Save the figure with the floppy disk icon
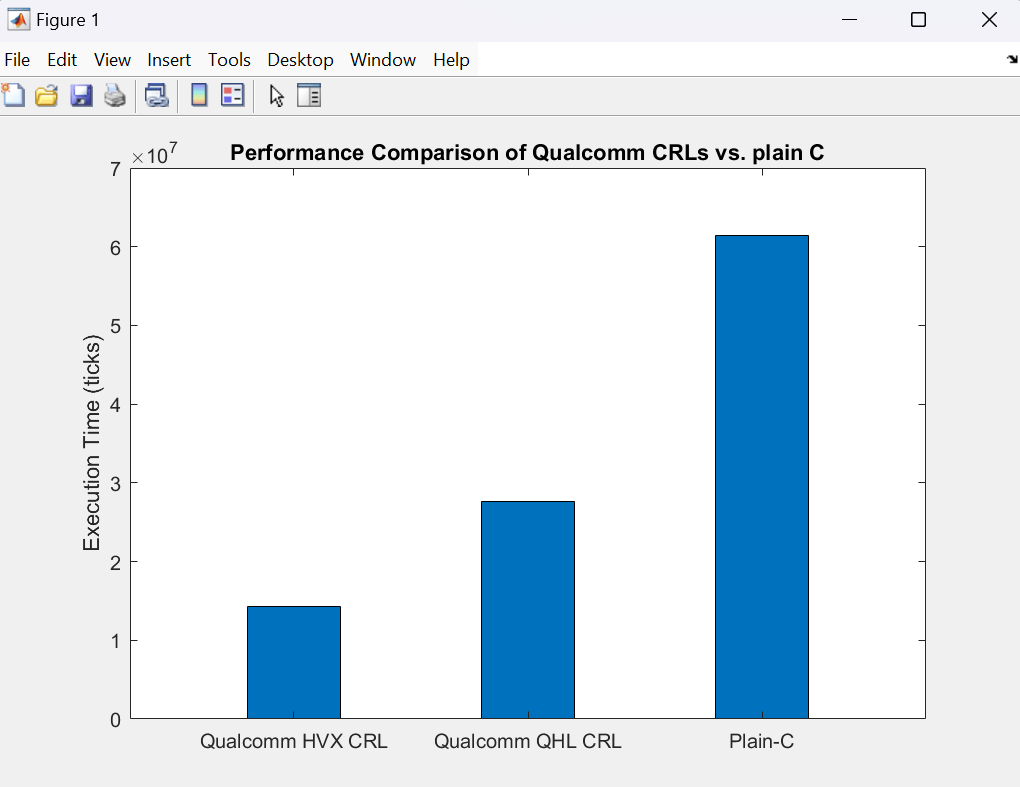Viewport: 1020px width, 787px height. (81, 95)
